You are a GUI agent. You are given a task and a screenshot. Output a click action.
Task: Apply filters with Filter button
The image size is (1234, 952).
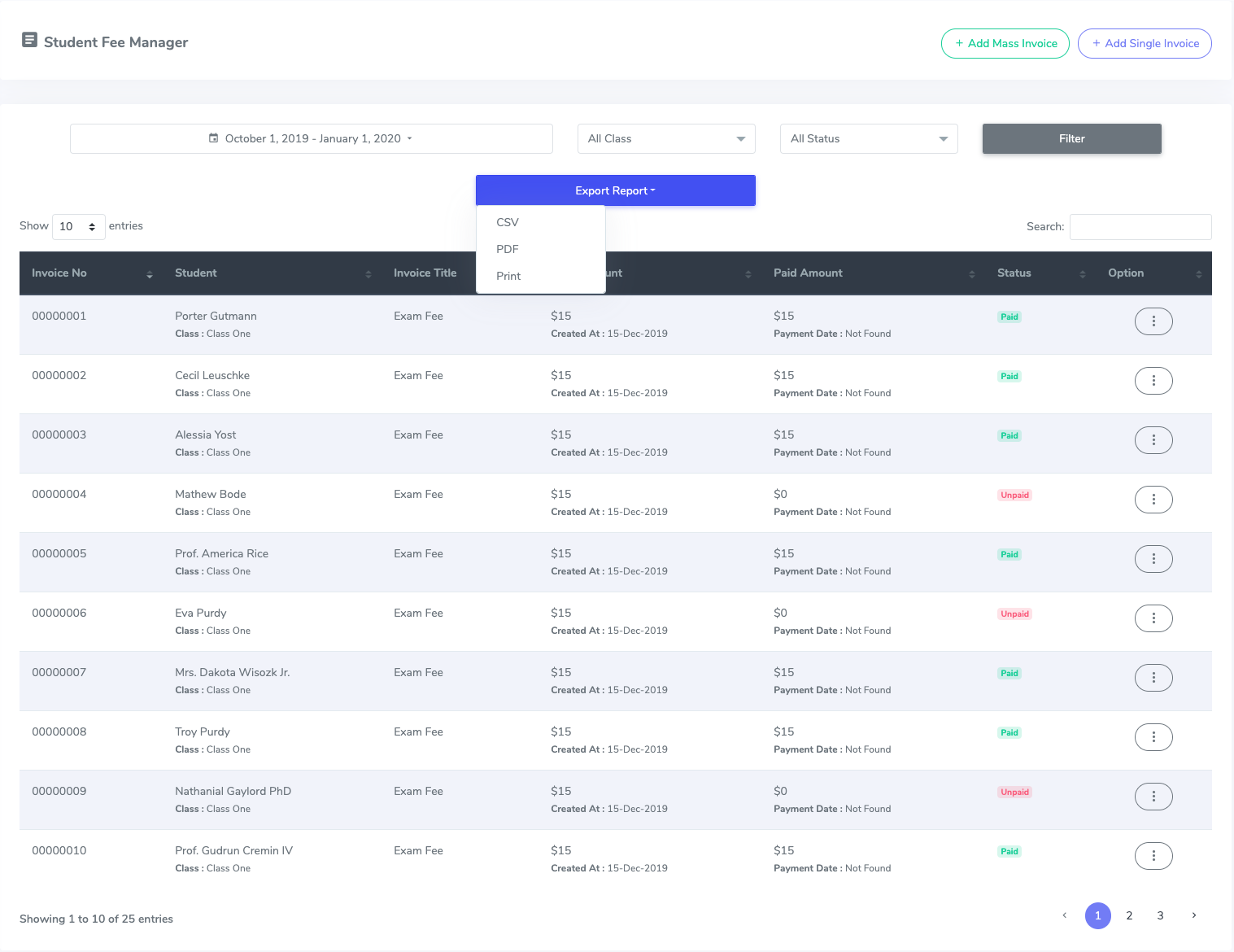coord(1071,139)
